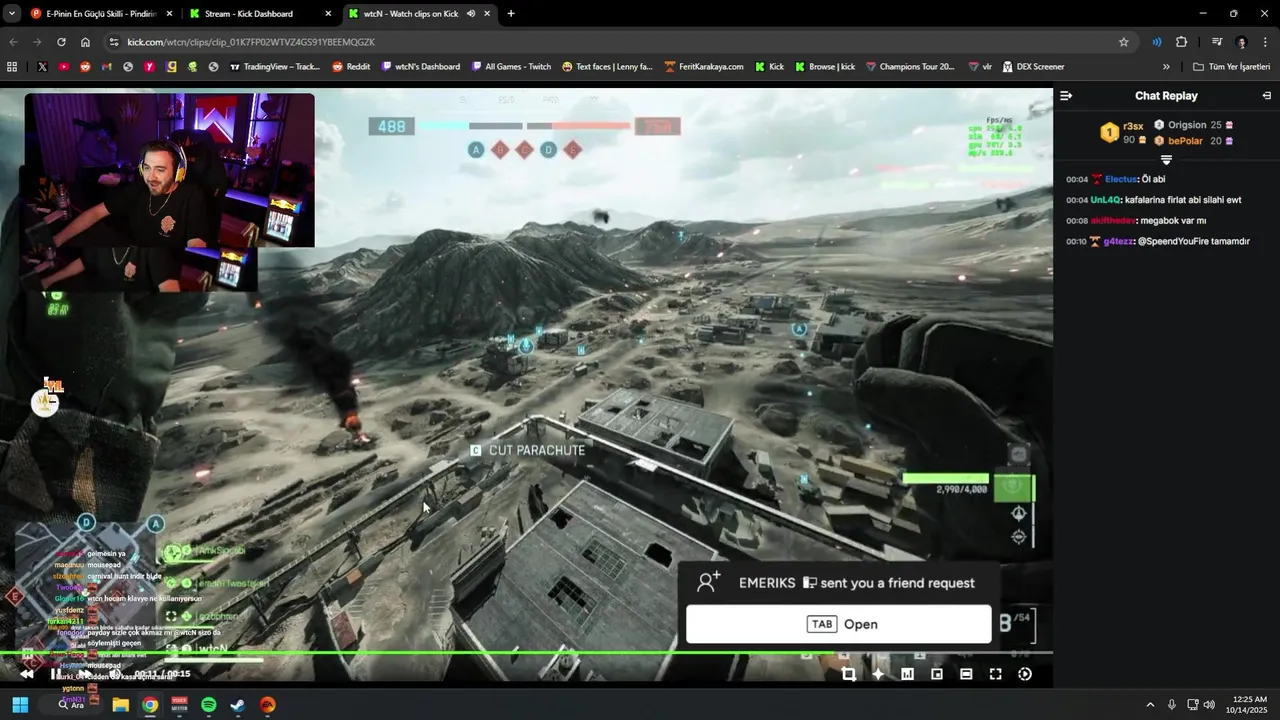The image size is (1280, 720).
Task: Open All Games - Twitch bookmark
Action: coord(511,67)
